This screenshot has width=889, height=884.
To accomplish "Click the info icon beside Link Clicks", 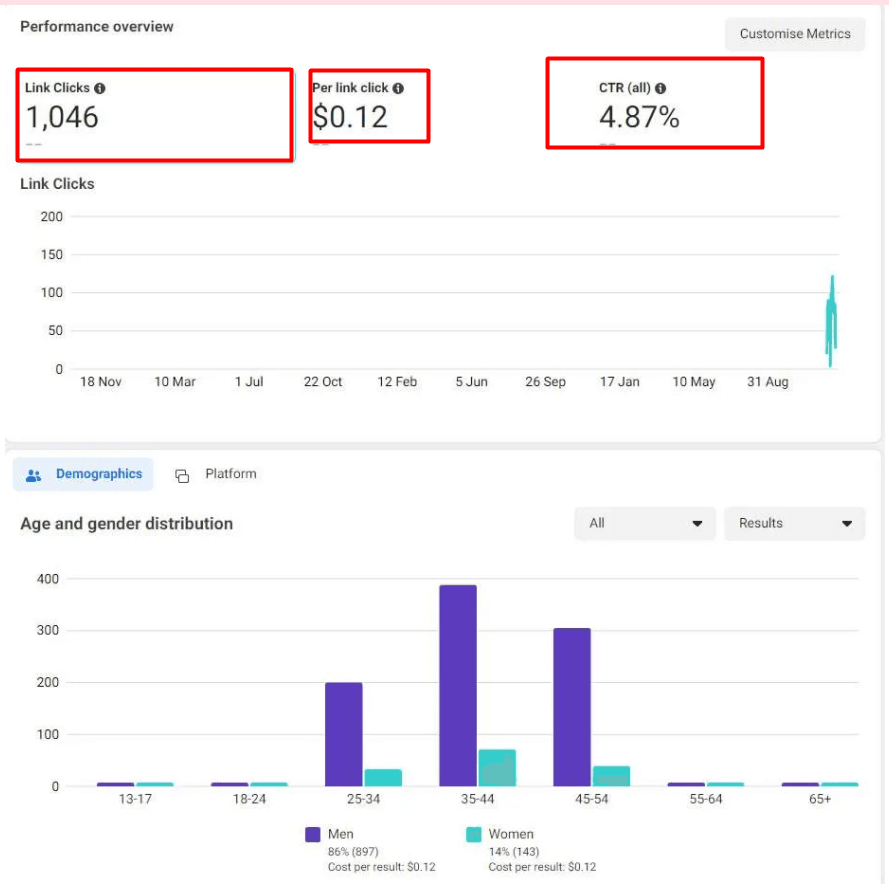I will (100, 88).
